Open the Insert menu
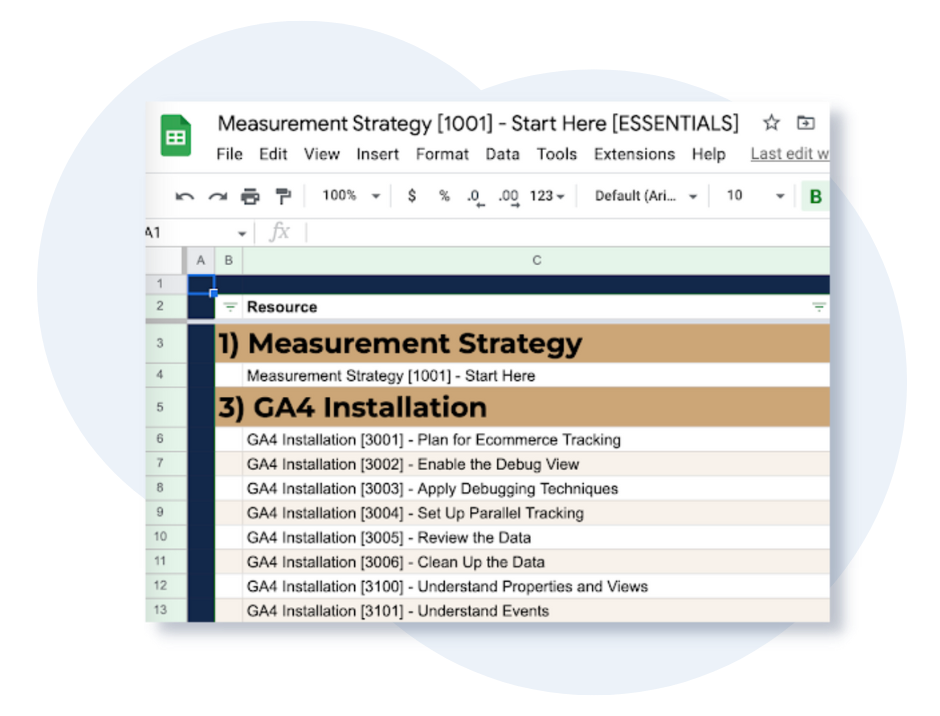This screenshot has width=940, height=716. tap(377, 154)
